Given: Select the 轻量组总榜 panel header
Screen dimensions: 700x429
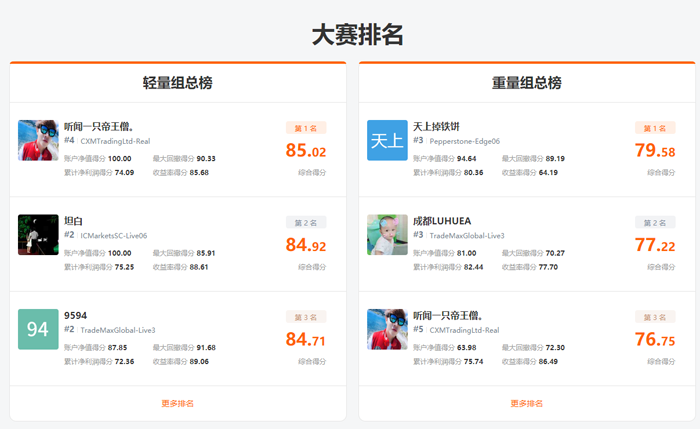Looking at the screenshot, I should point(178,83).
